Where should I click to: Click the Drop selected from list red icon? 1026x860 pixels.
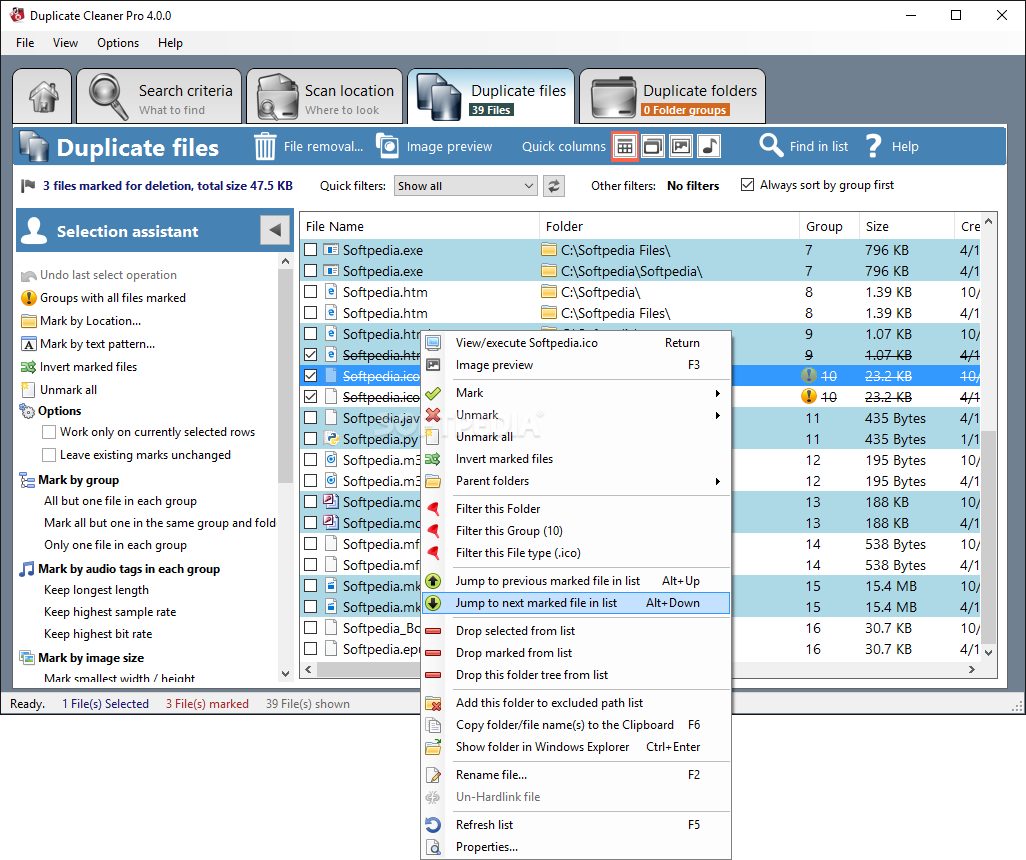pos(433,631)
